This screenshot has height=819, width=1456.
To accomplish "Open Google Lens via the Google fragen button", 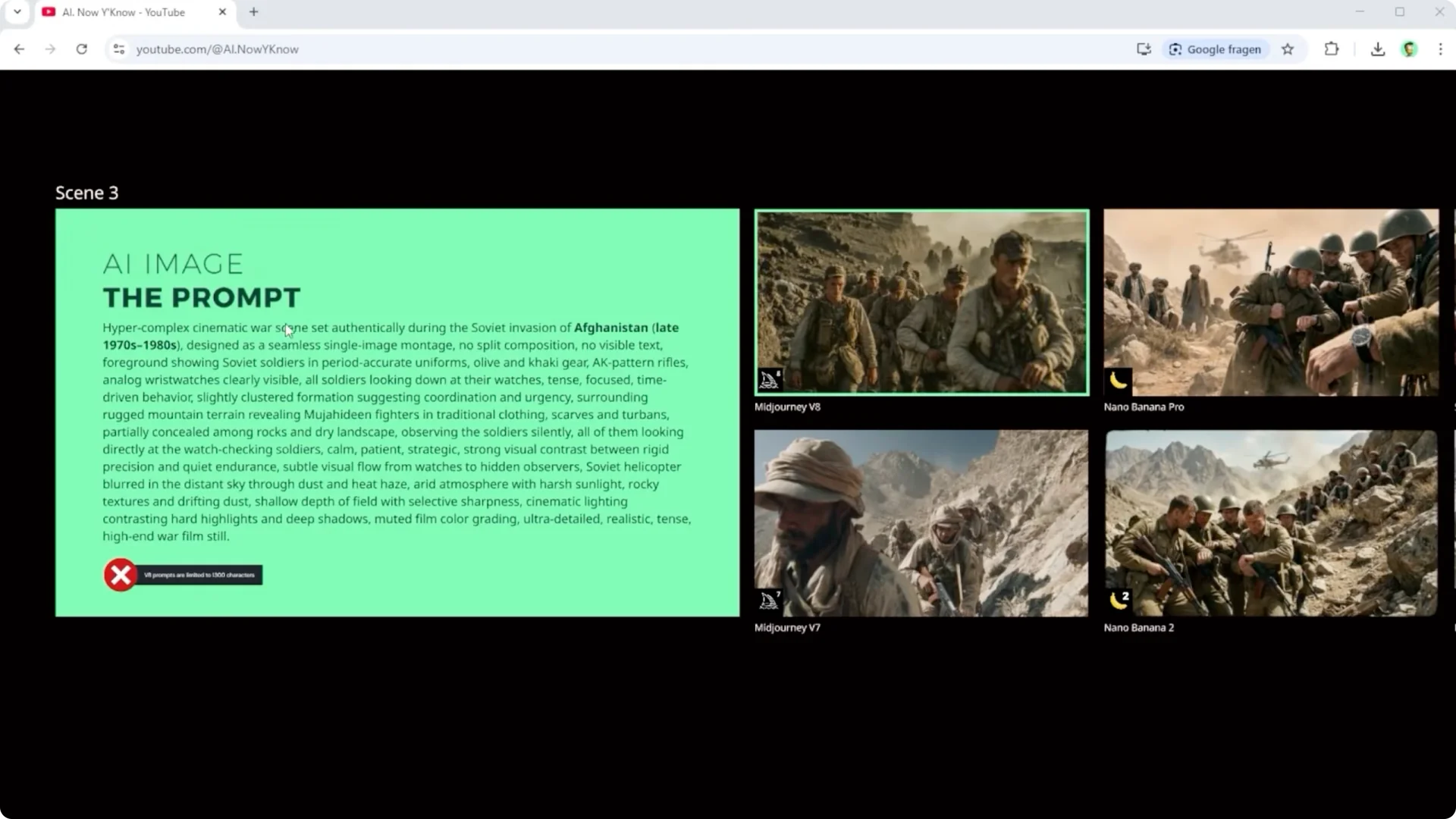I will (x=1215, y=49).
